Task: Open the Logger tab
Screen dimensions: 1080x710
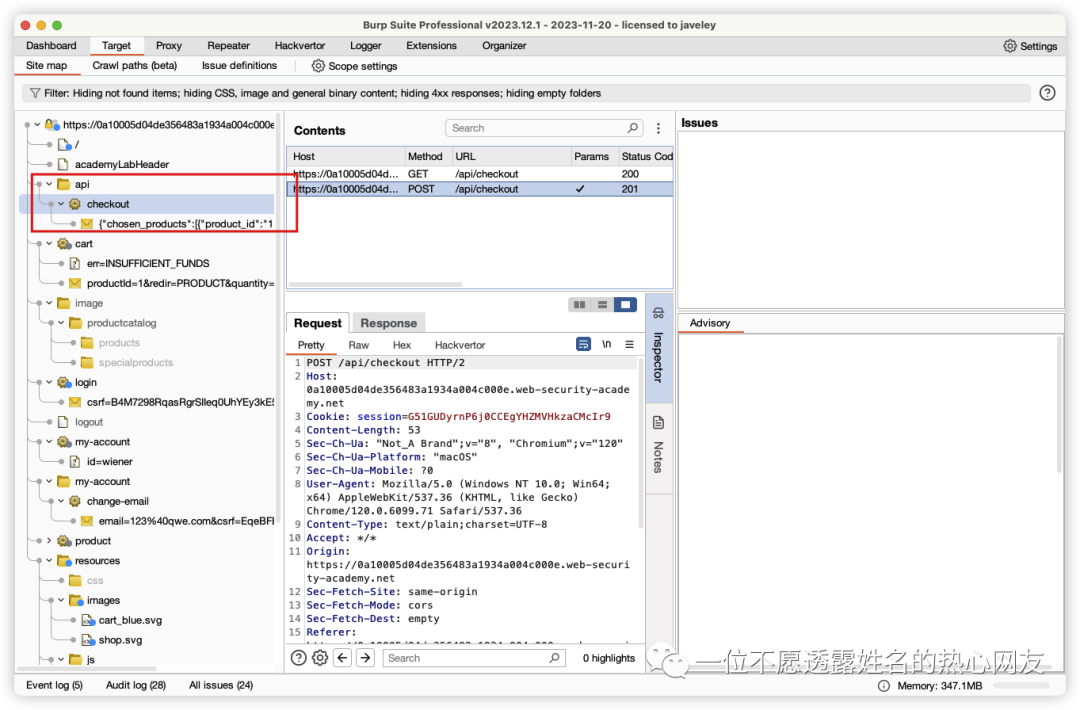Action: [365, 45]
